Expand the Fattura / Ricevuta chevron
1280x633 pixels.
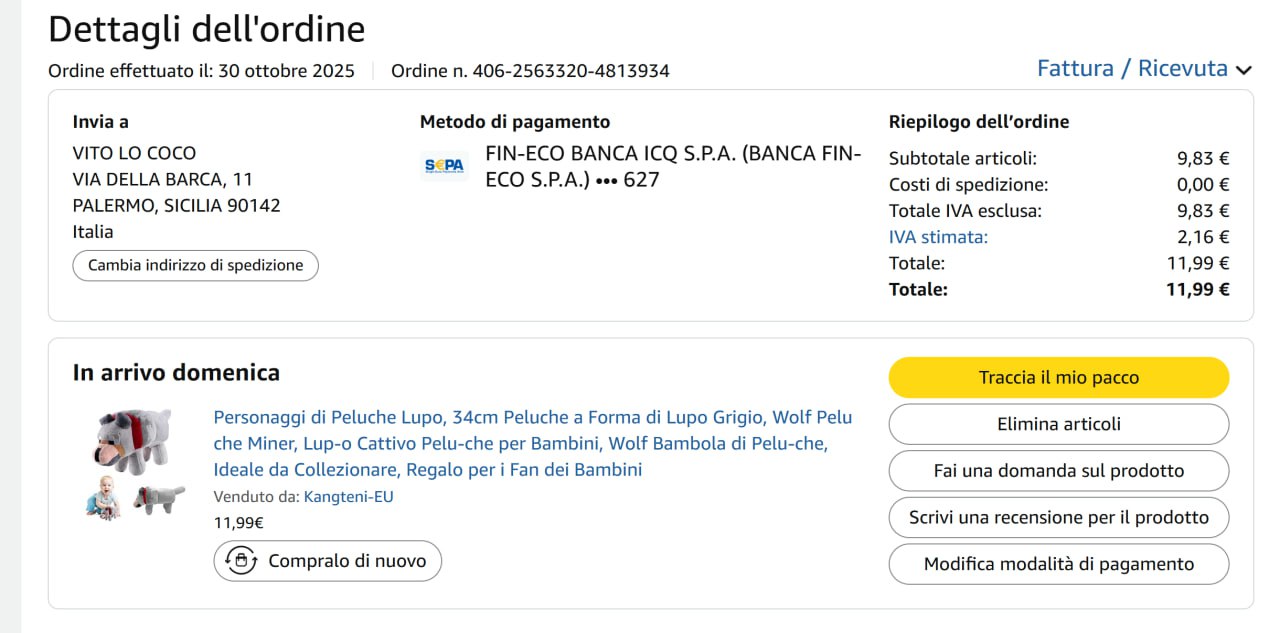(1244, 70)
